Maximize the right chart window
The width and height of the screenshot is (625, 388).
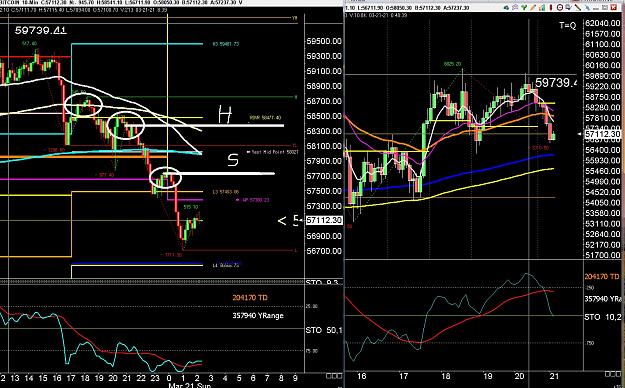[605, 7]
